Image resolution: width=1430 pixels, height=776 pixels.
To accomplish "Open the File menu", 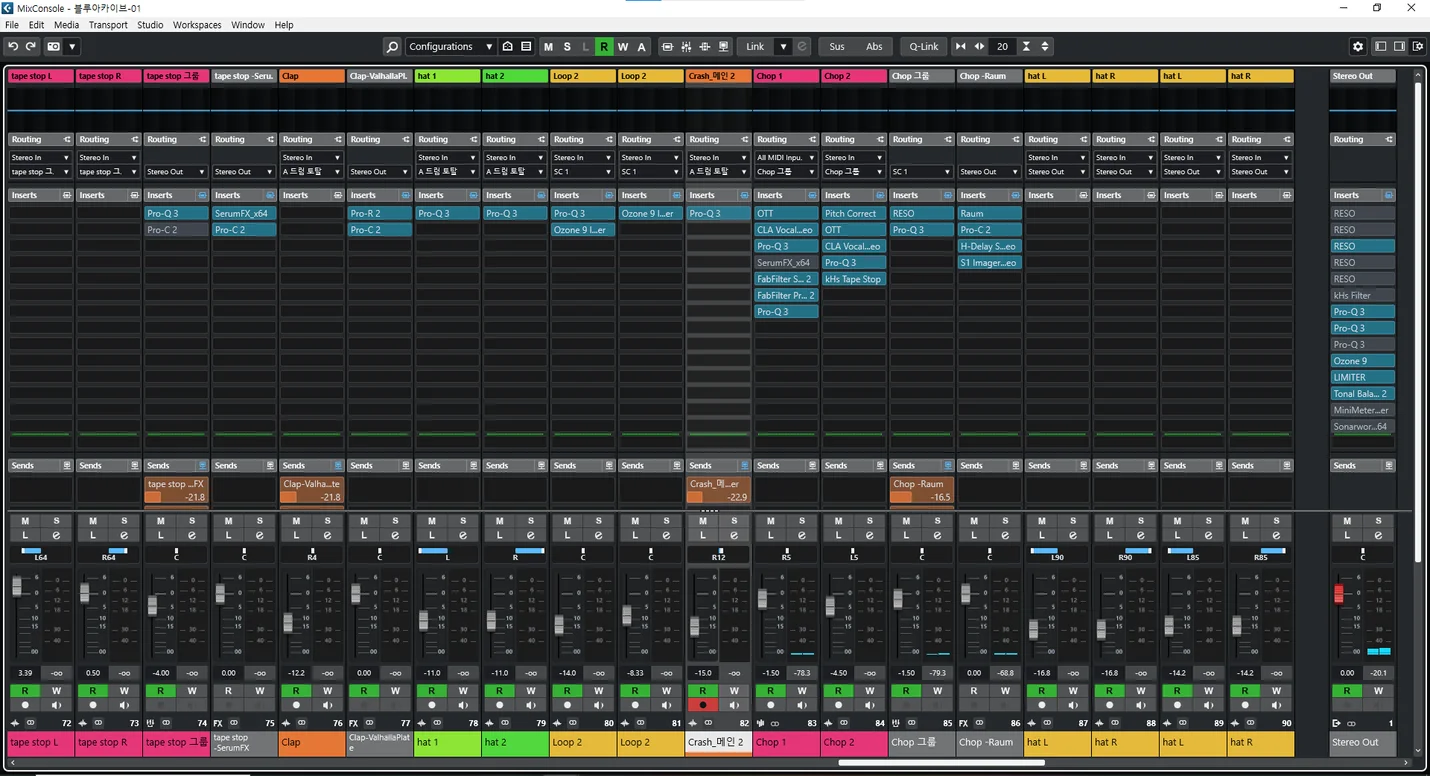I will (12, 25).
